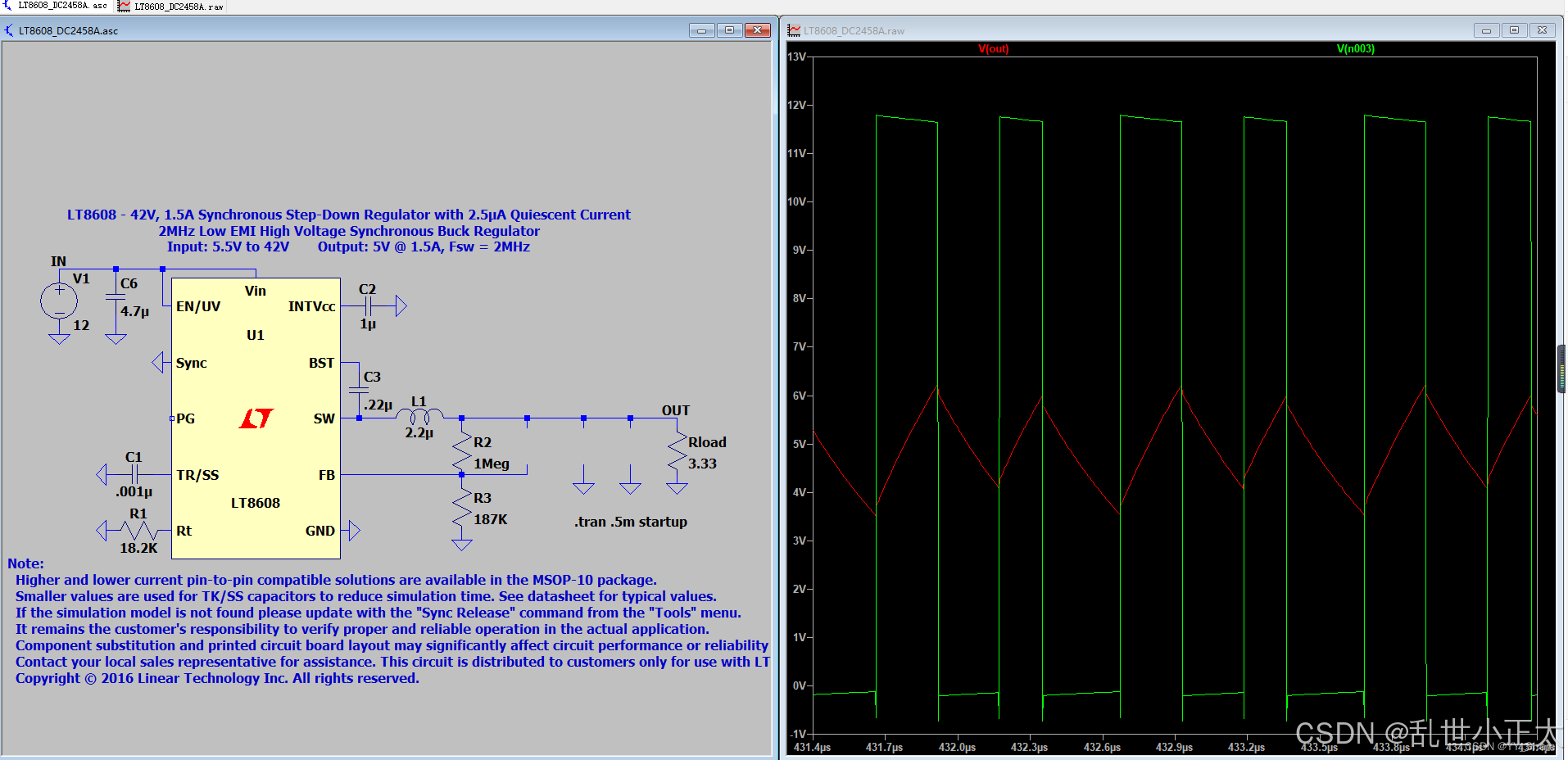Click the .22µ value of C3

pos(378,405)
